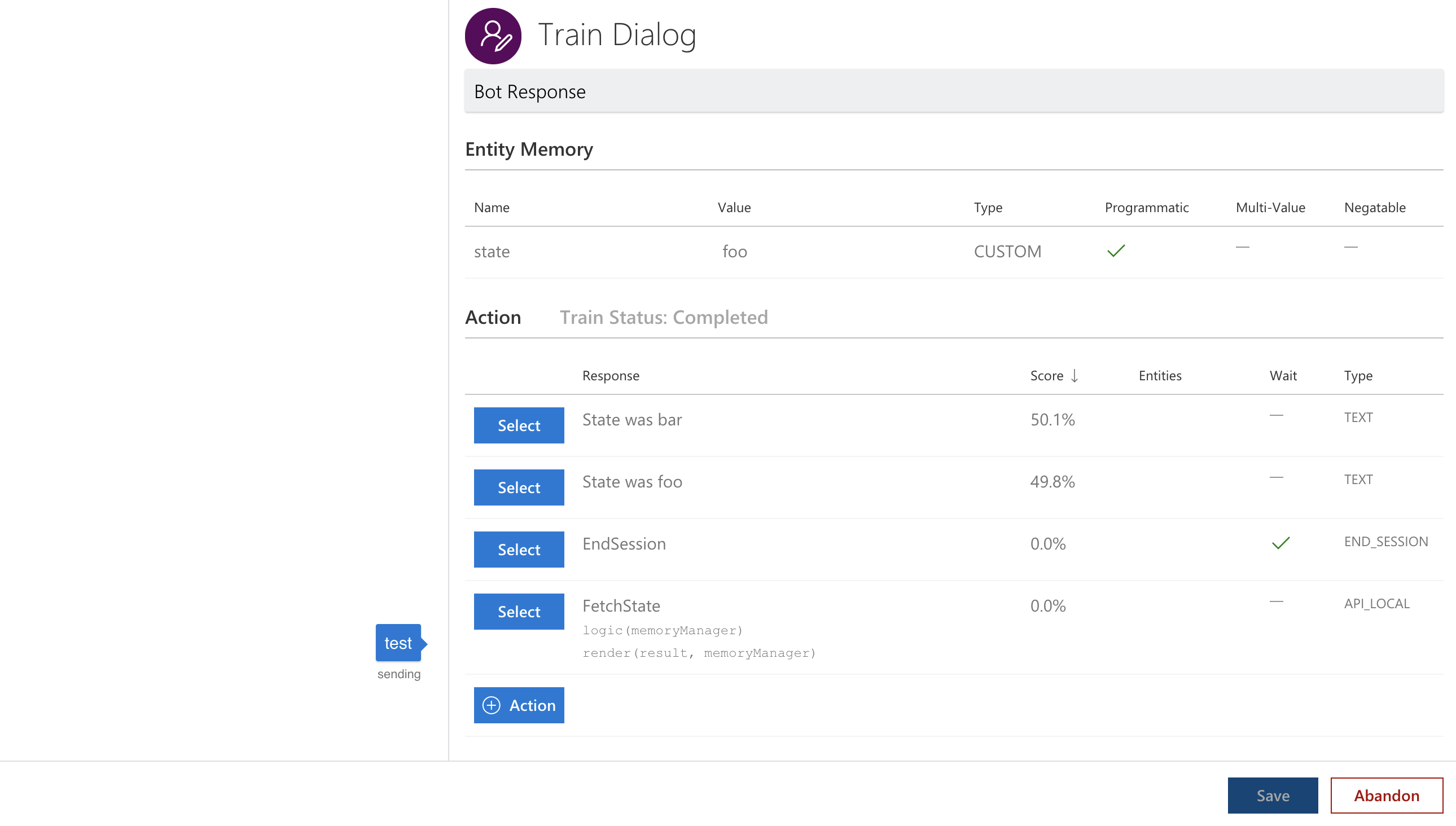
Task: Select the 'State was foo' action
Action: (x=519, y=487)
